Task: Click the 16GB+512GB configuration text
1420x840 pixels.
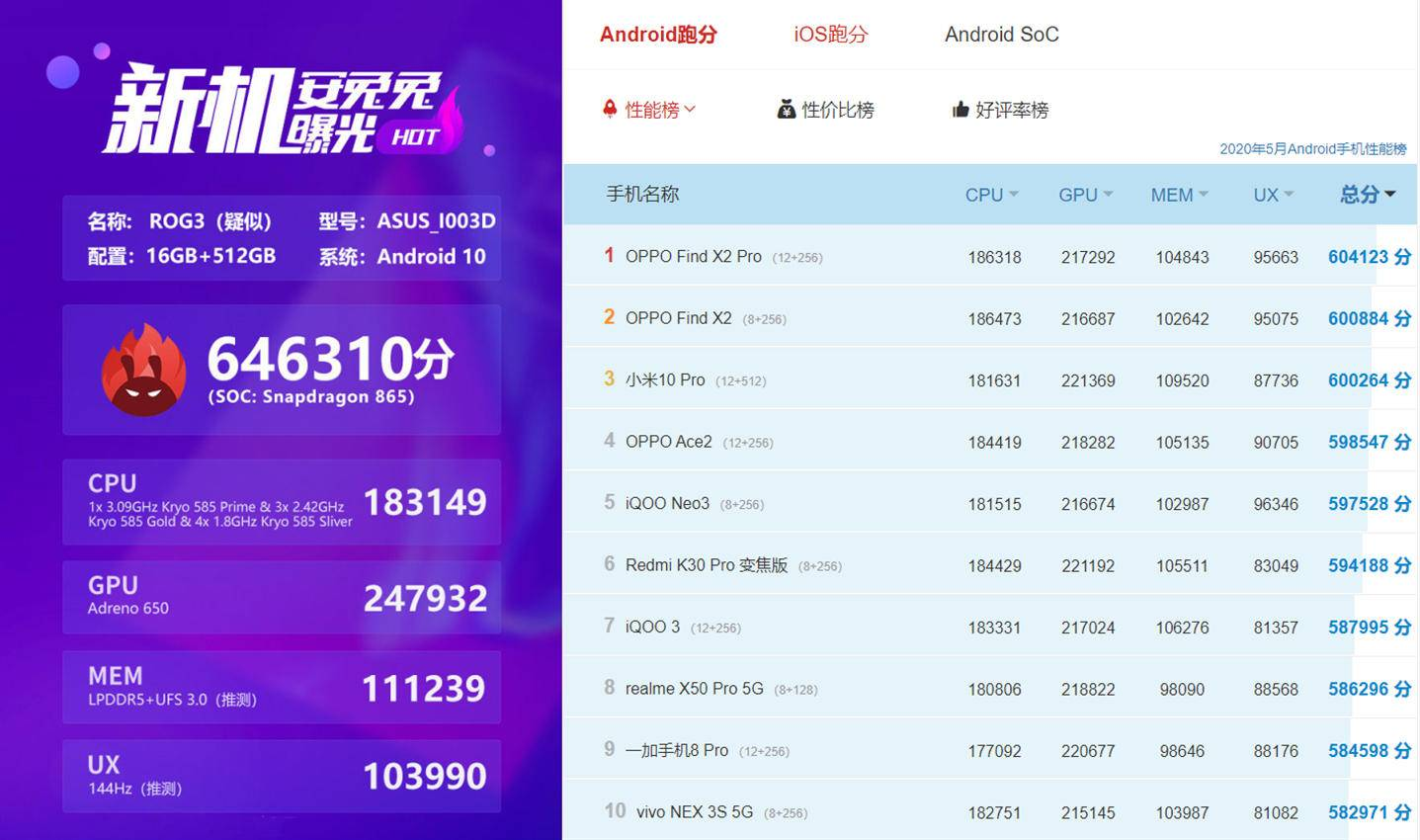Action: (x=210, y=256)
